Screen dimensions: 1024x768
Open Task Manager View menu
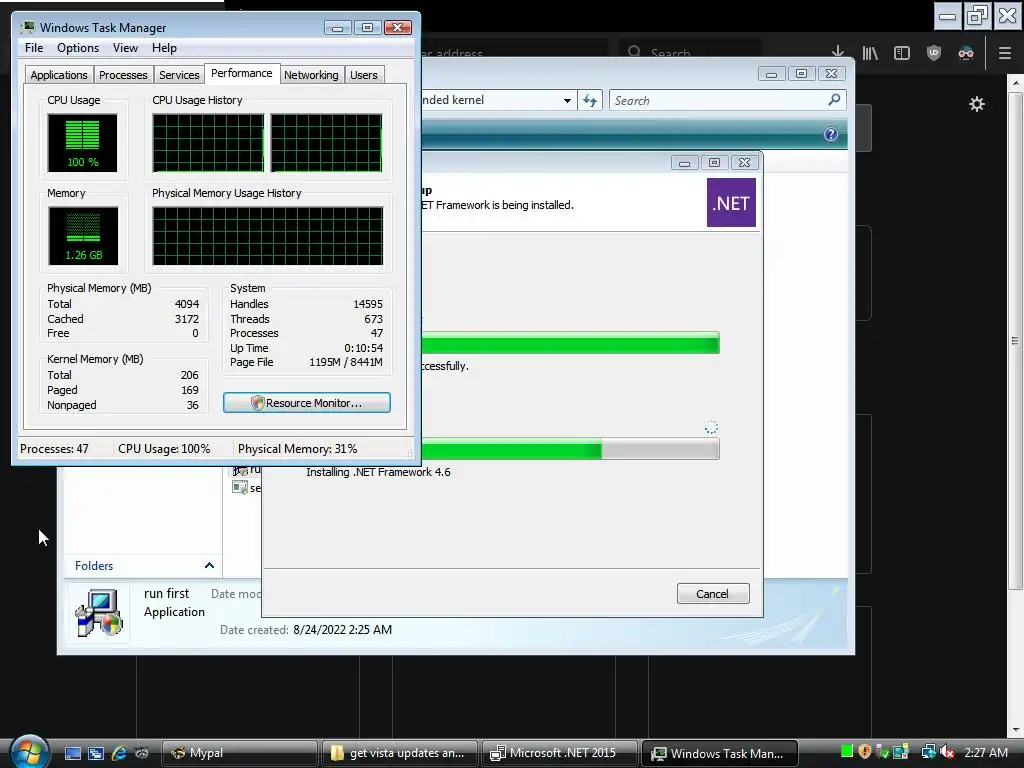click(x=125, y=48)
